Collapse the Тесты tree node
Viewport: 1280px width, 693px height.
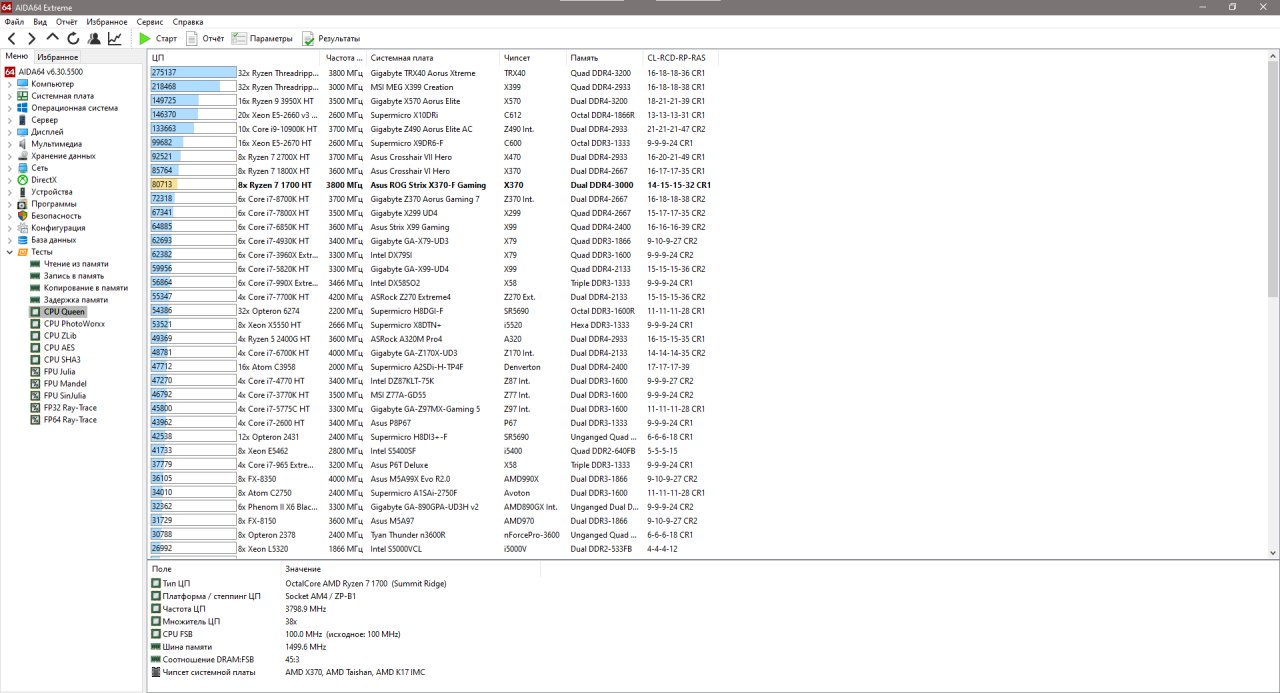[x=10, y=252]
